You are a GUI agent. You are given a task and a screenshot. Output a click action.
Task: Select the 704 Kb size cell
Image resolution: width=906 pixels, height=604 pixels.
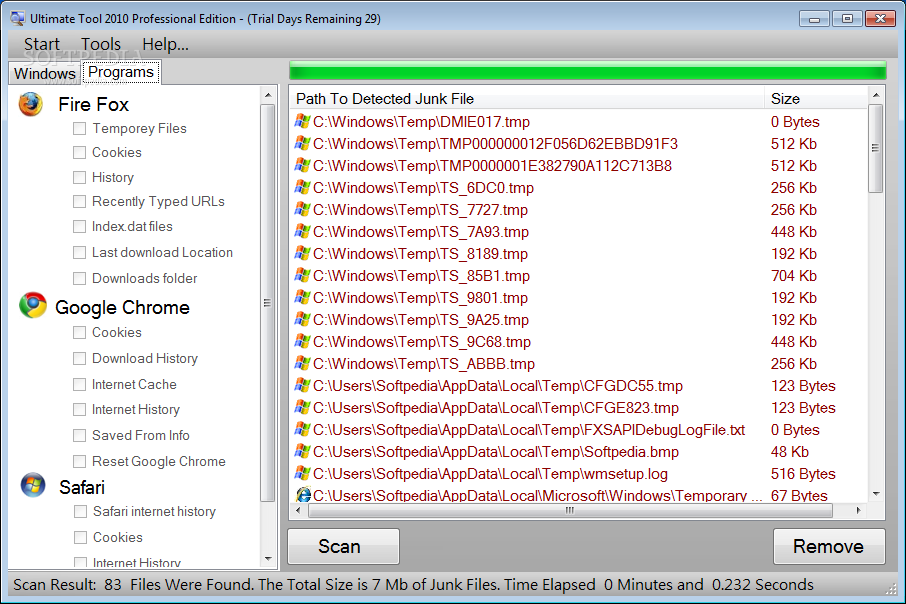point(794,276)
